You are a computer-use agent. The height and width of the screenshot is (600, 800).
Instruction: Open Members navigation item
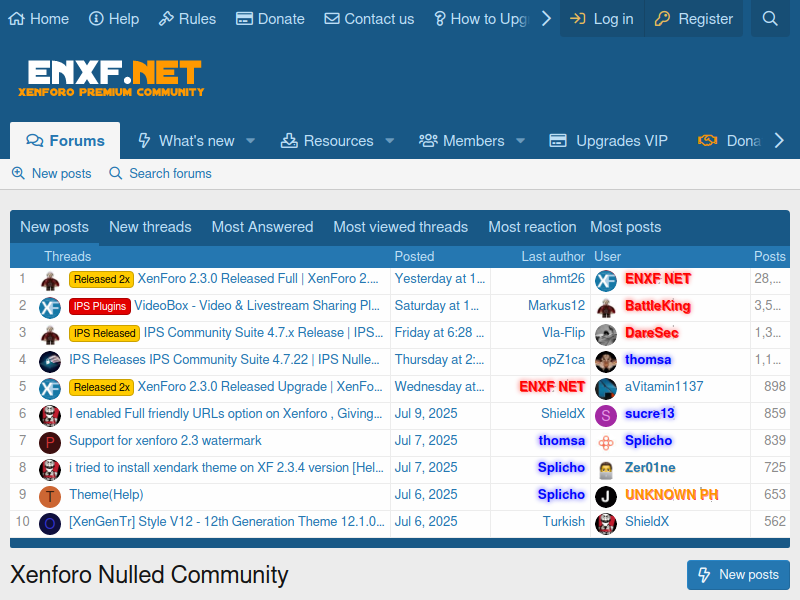(x=462, y=140)
